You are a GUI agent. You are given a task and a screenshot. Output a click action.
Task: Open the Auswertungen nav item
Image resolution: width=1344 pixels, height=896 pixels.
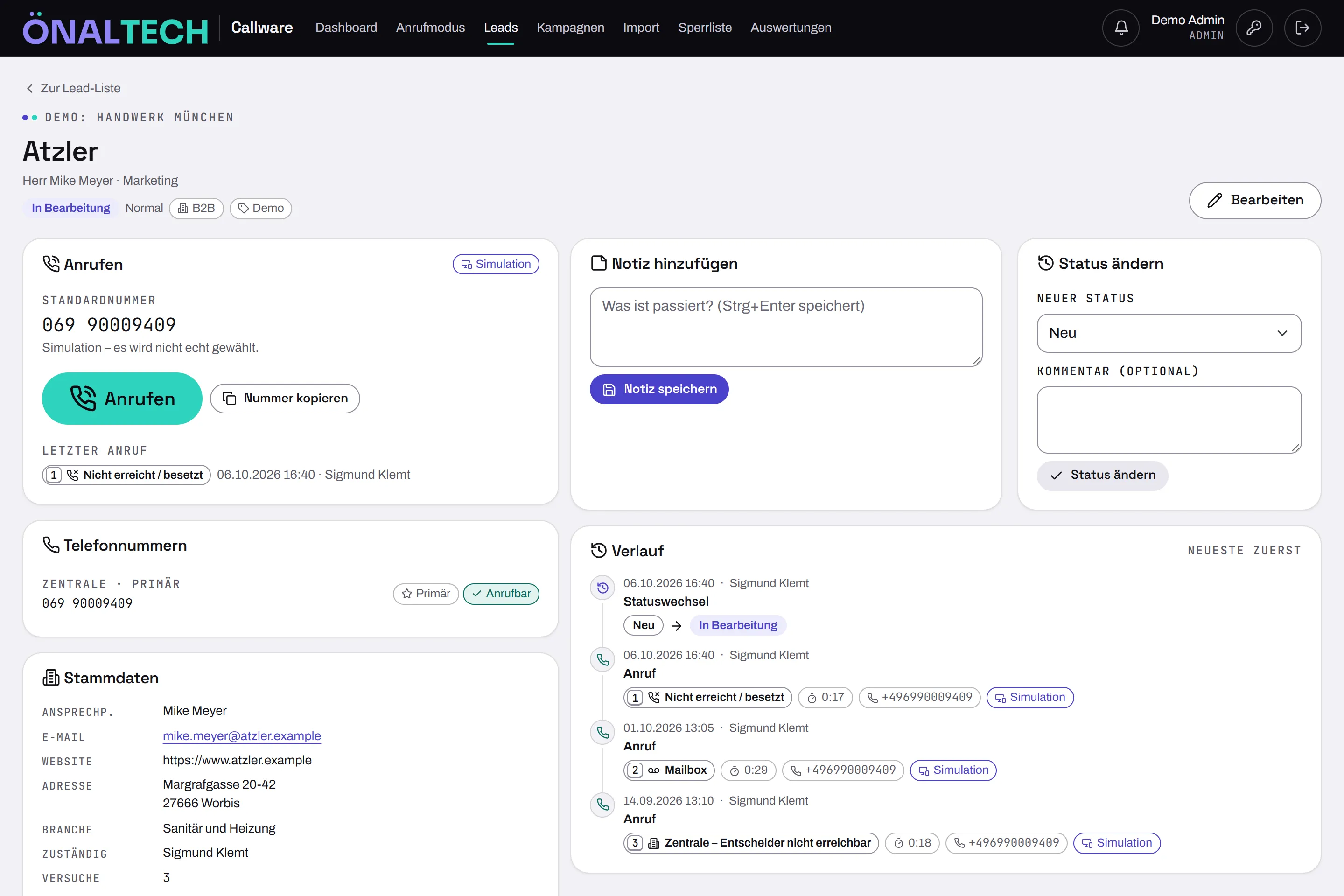(790, 28)
